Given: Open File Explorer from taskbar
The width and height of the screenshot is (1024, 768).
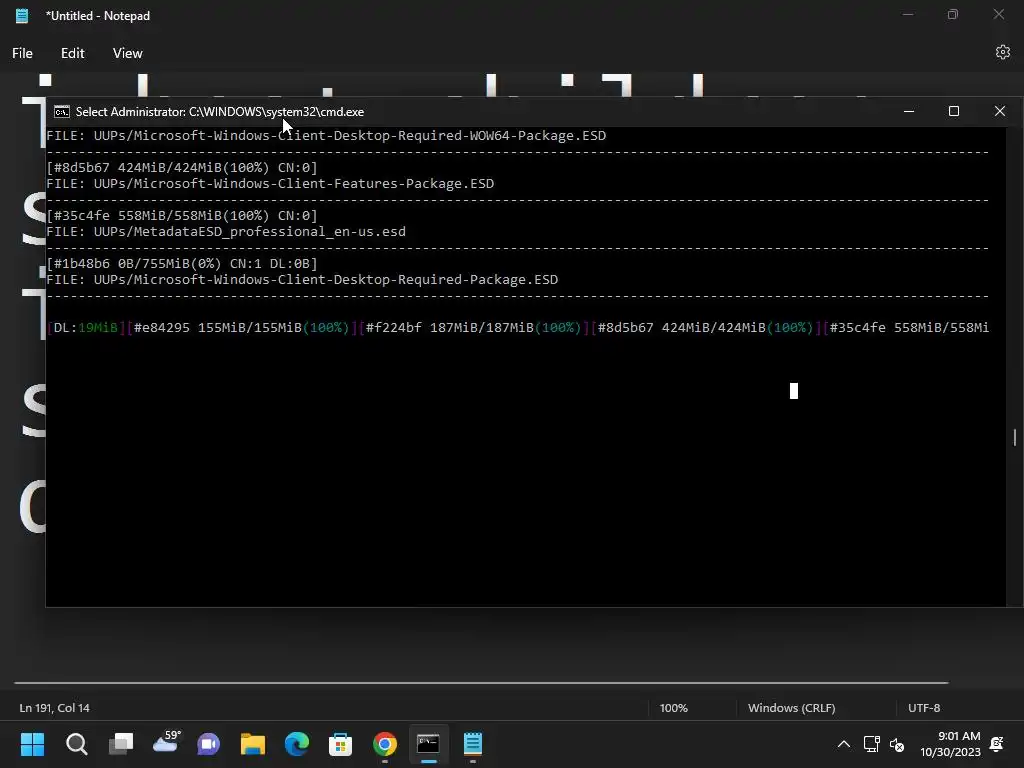Looking at the screenshot, I should (x=253, y=744).
